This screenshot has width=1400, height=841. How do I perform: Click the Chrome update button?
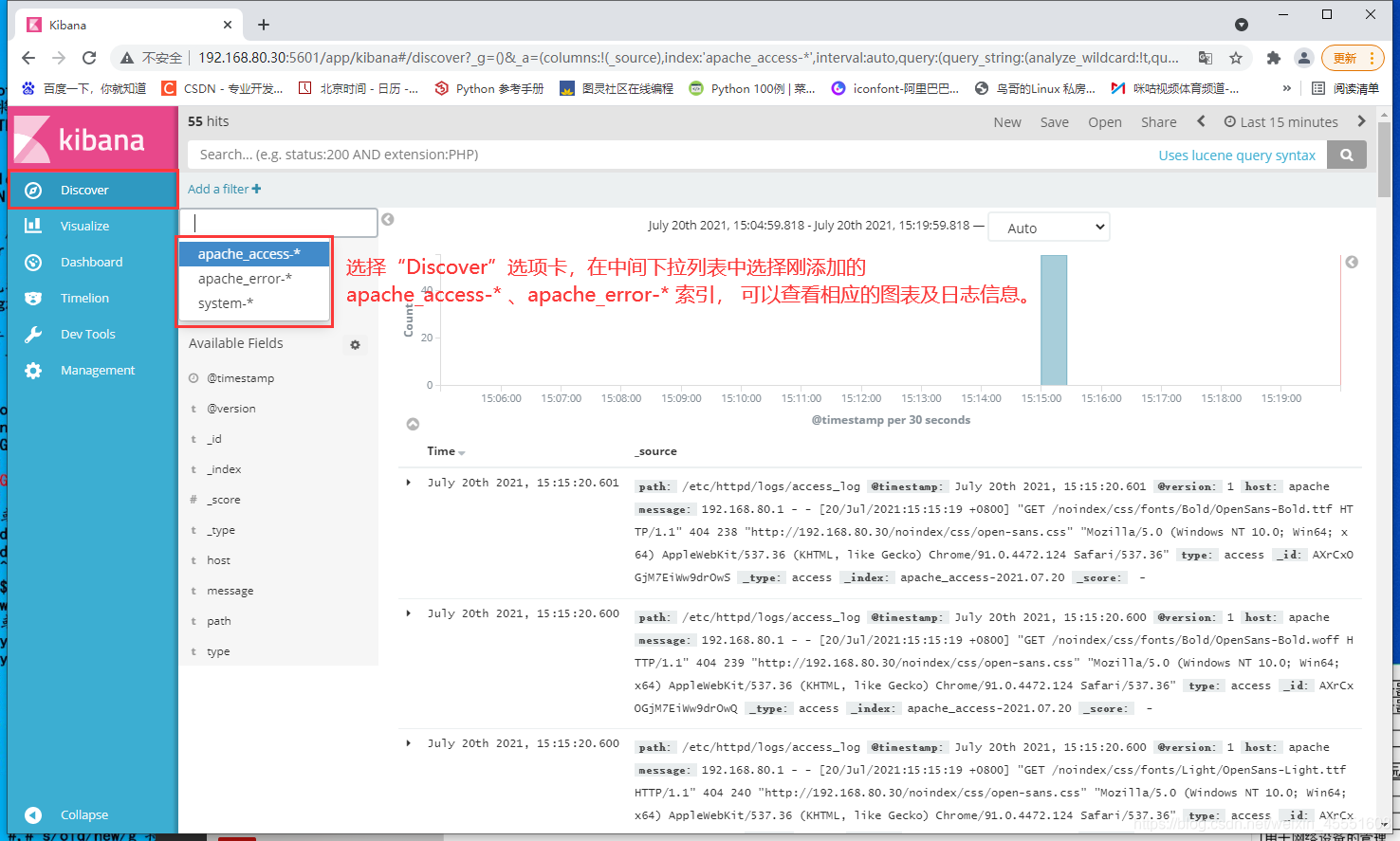point(1353,58)
